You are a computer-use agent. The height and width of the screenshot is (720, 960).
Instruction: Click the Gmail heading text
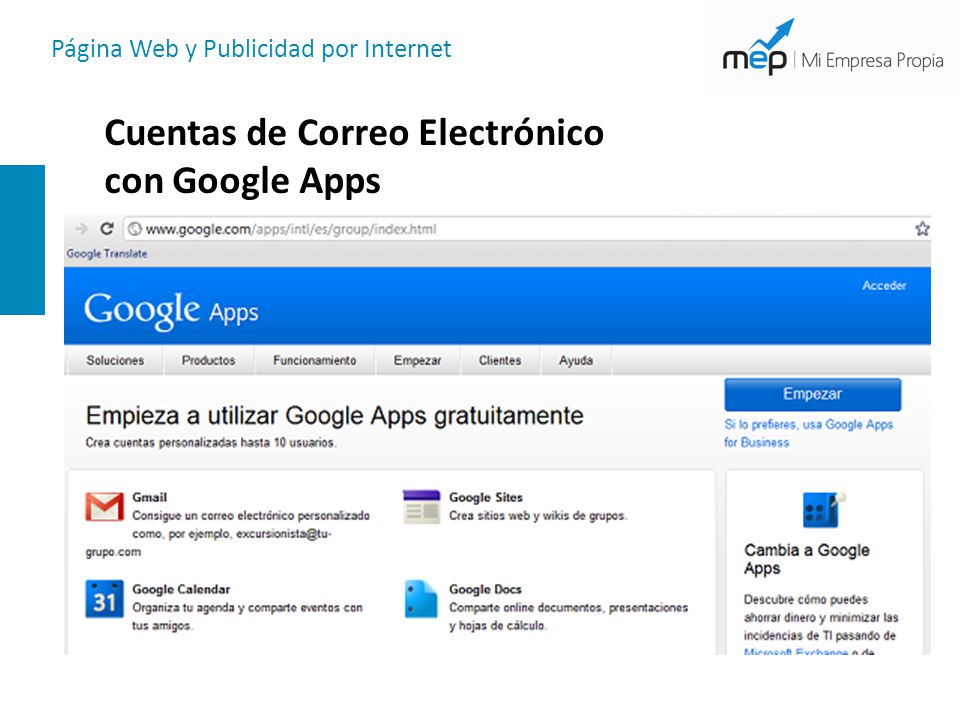(x=149, y=497)
